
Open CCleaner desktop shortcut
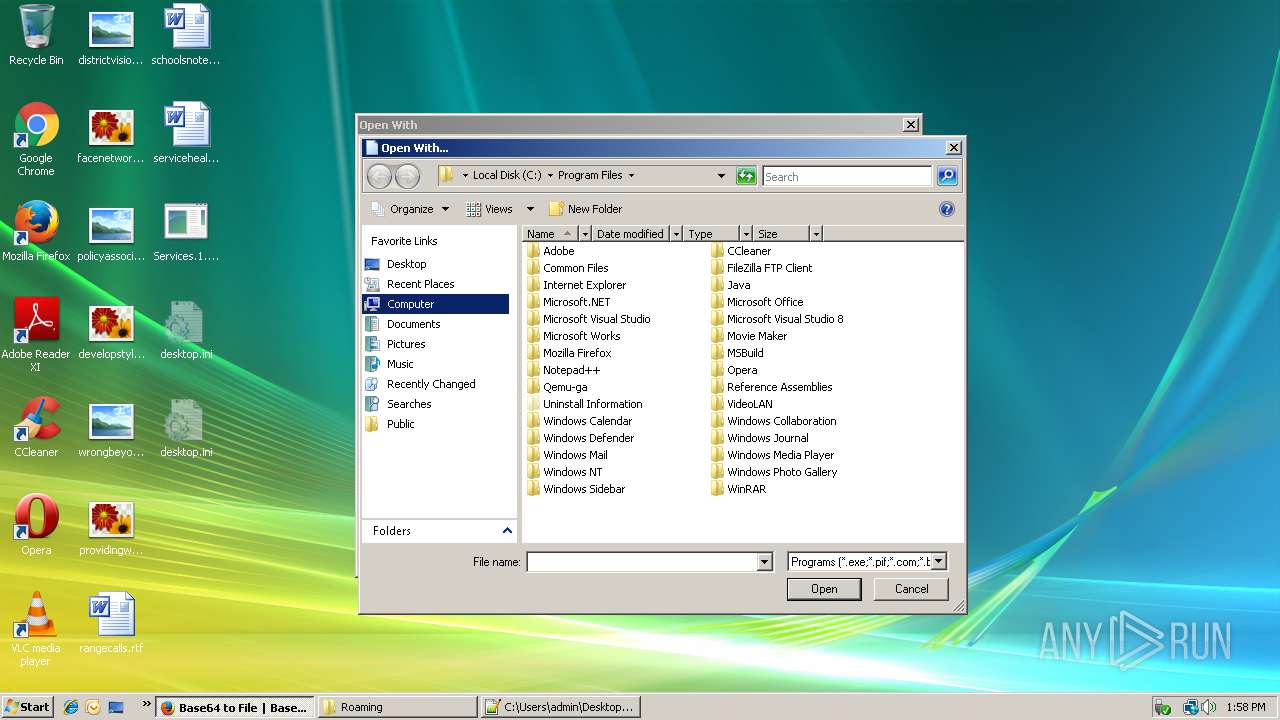point(36,427)
